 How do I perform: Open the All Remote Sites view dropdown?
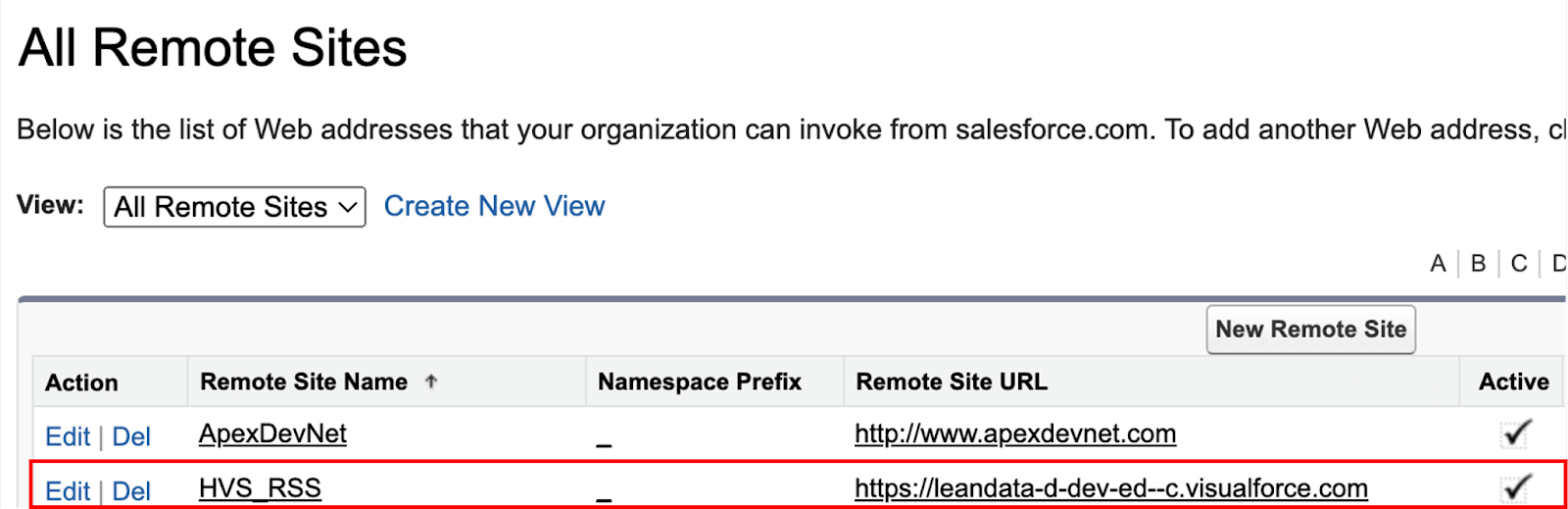(234, 207)
